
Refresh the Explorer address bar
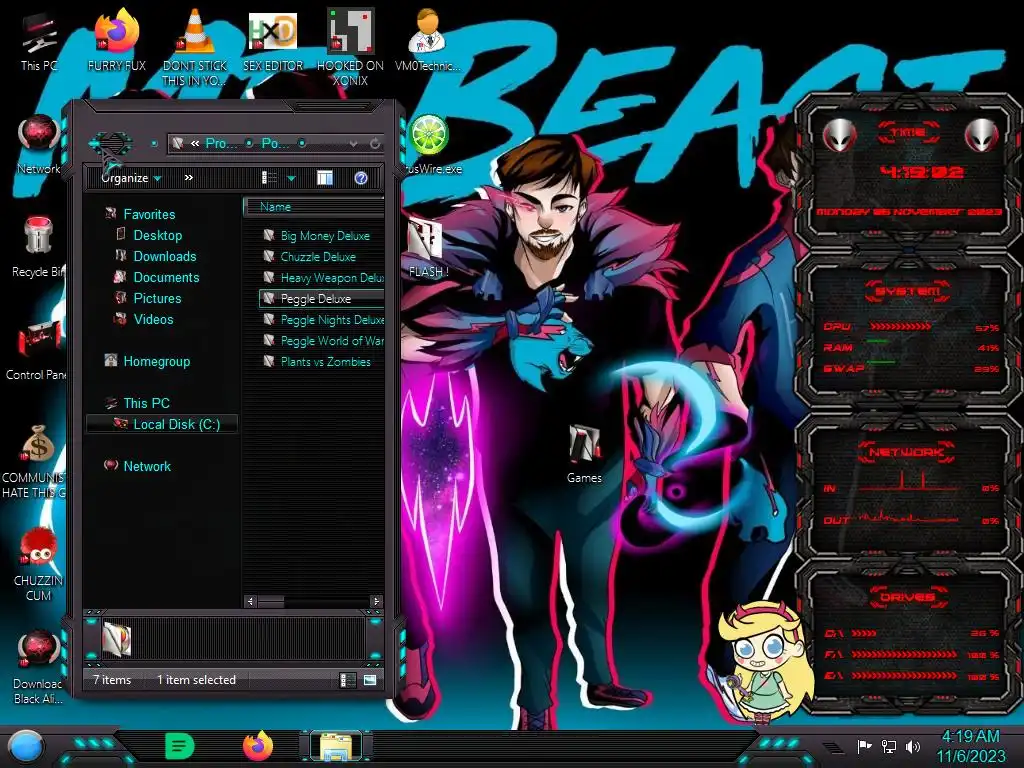tap(375, 143)
